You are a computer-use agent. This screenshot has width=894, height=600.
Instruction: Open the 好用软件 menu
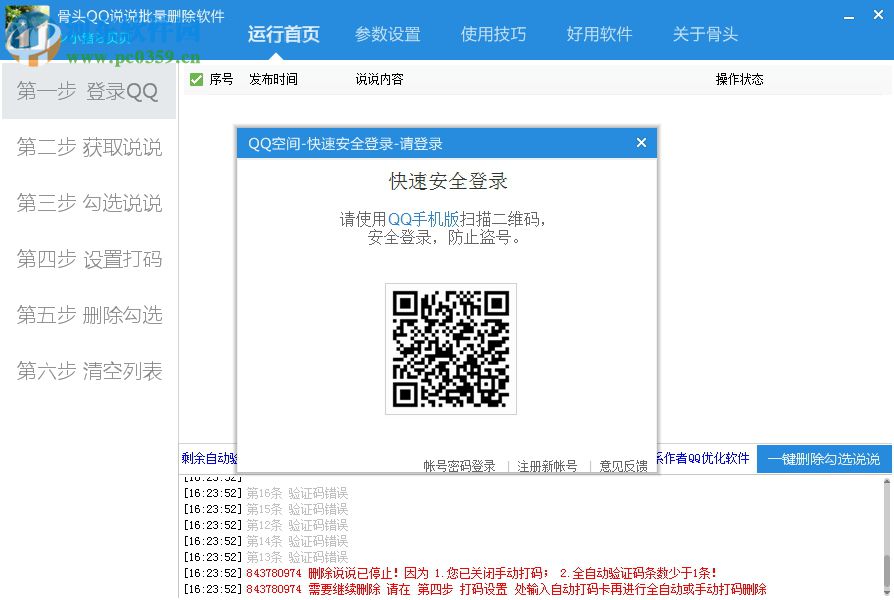coord(600,33)
